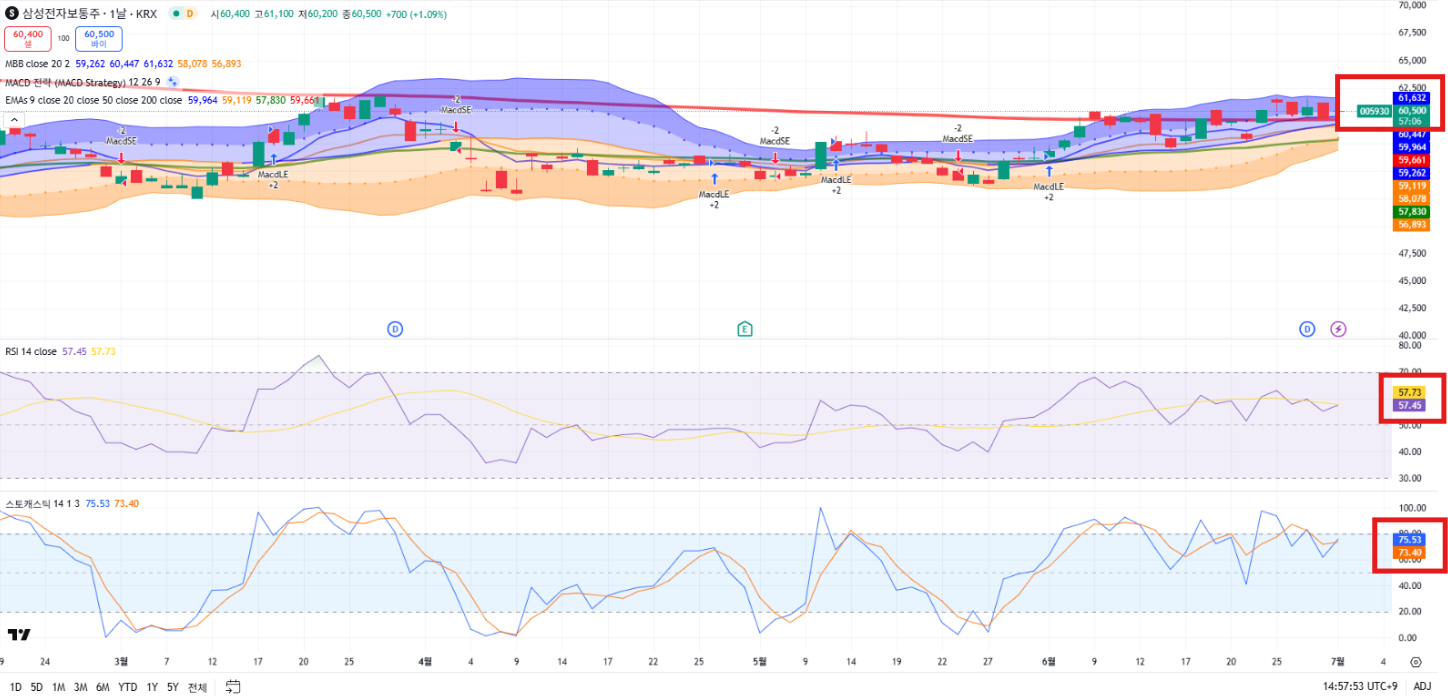The height and width of the screenshot is (698, 1448).
Task: Open the 삼성전자보통주 symbol title
Action: [89, 14]
